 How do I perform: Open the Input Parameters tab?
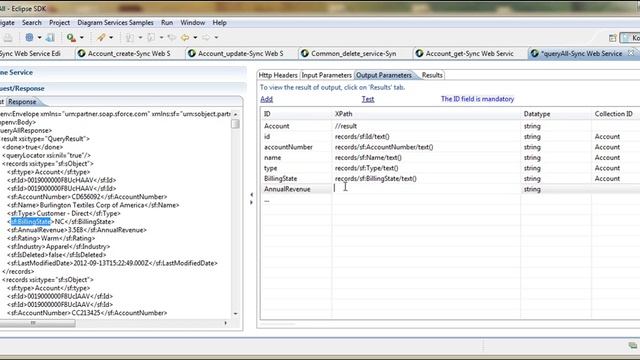(326, 75)
